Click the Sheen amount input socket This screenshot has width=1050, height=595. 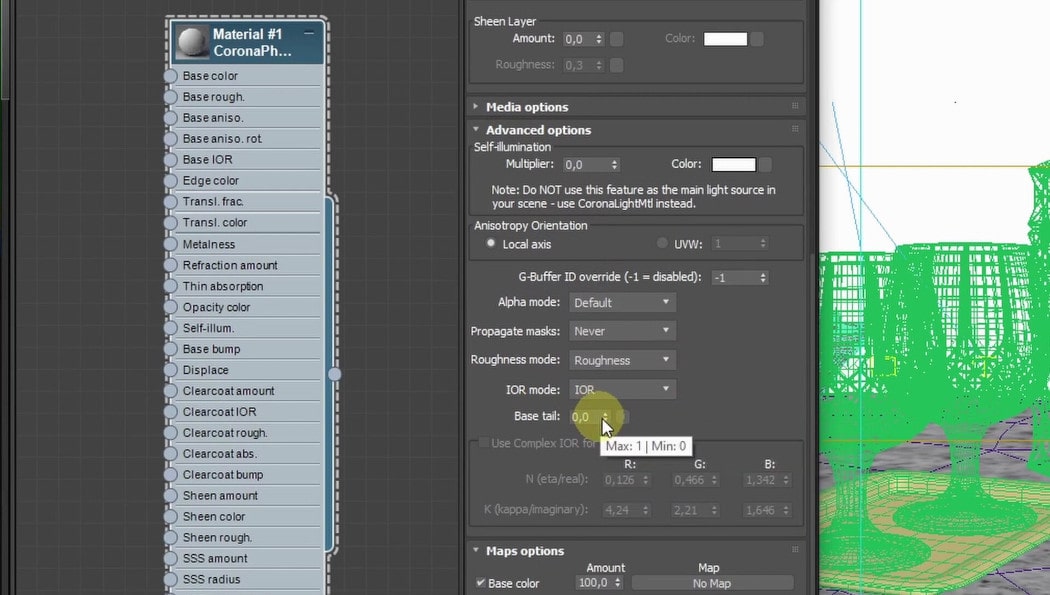coord(170,495)
